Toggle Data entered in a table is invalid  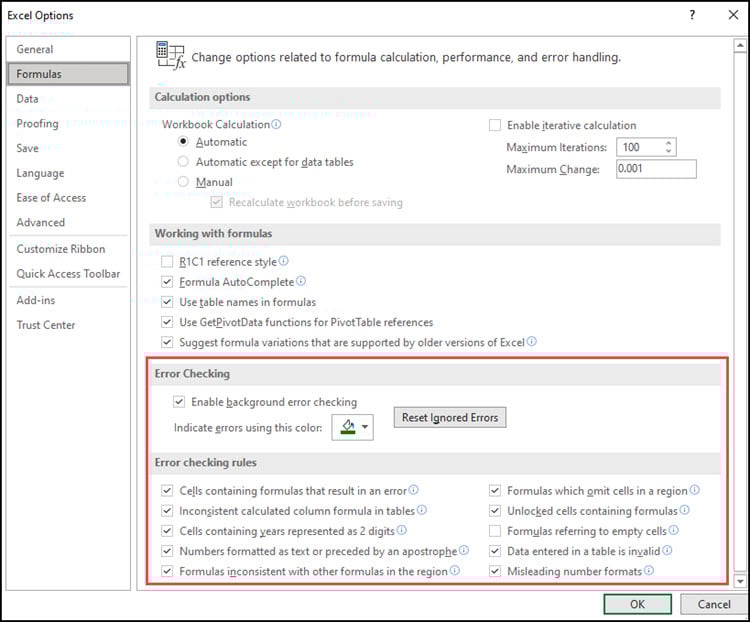495,551
